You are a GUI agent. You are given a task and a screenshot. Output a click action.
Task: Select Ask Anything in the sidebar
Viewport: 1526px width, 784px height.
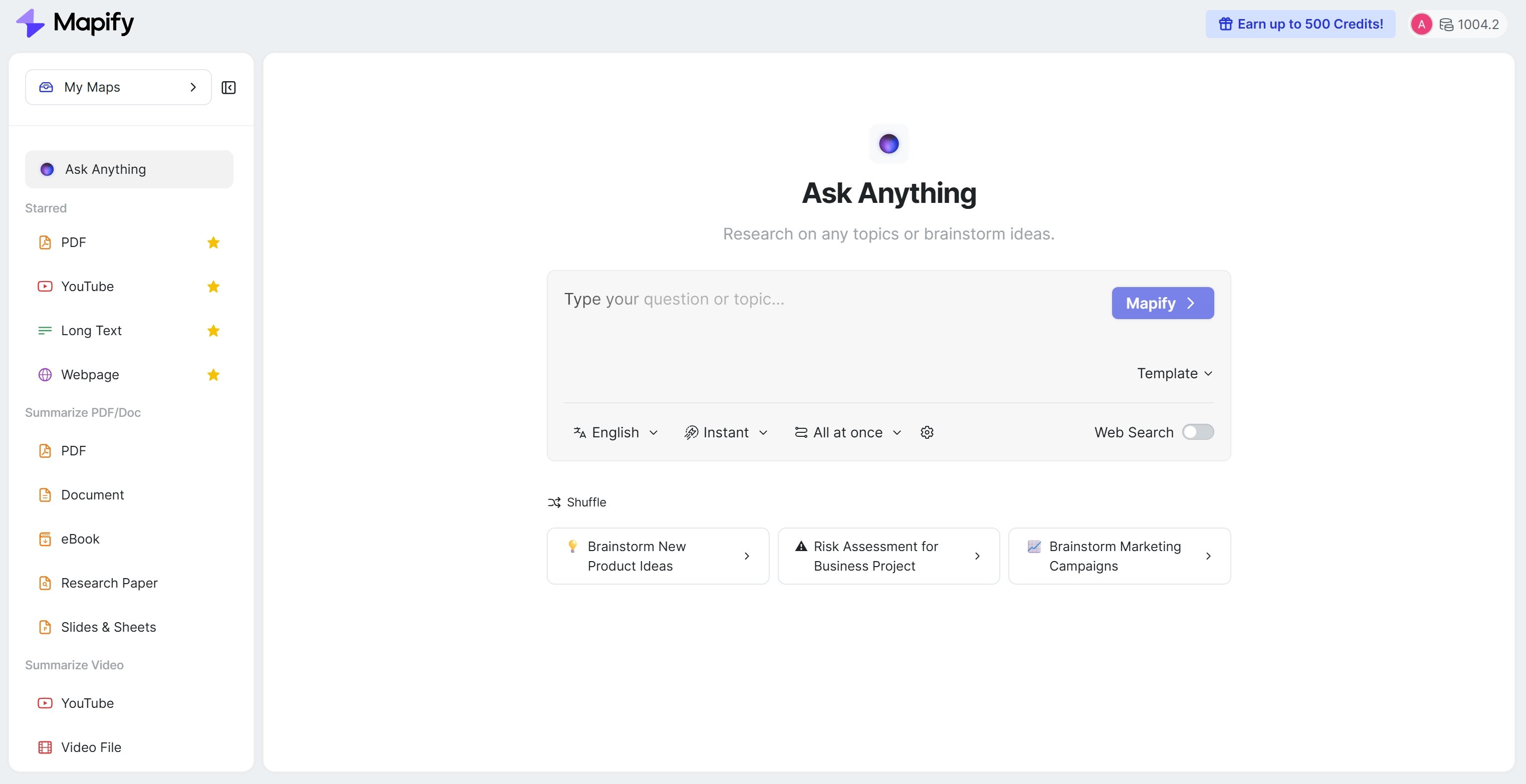coord(129,169)
